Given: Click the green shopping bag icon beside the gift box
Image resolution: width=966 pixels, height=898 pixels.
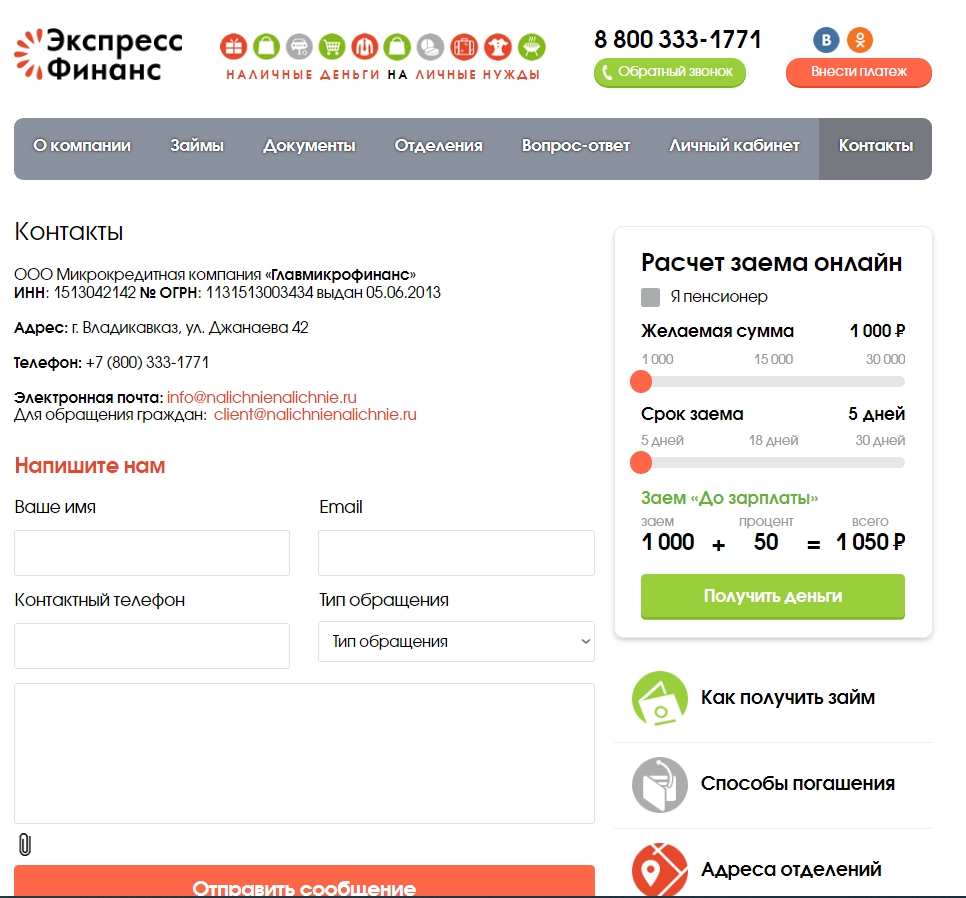Looking at the screenshot, I should [267, 47].
